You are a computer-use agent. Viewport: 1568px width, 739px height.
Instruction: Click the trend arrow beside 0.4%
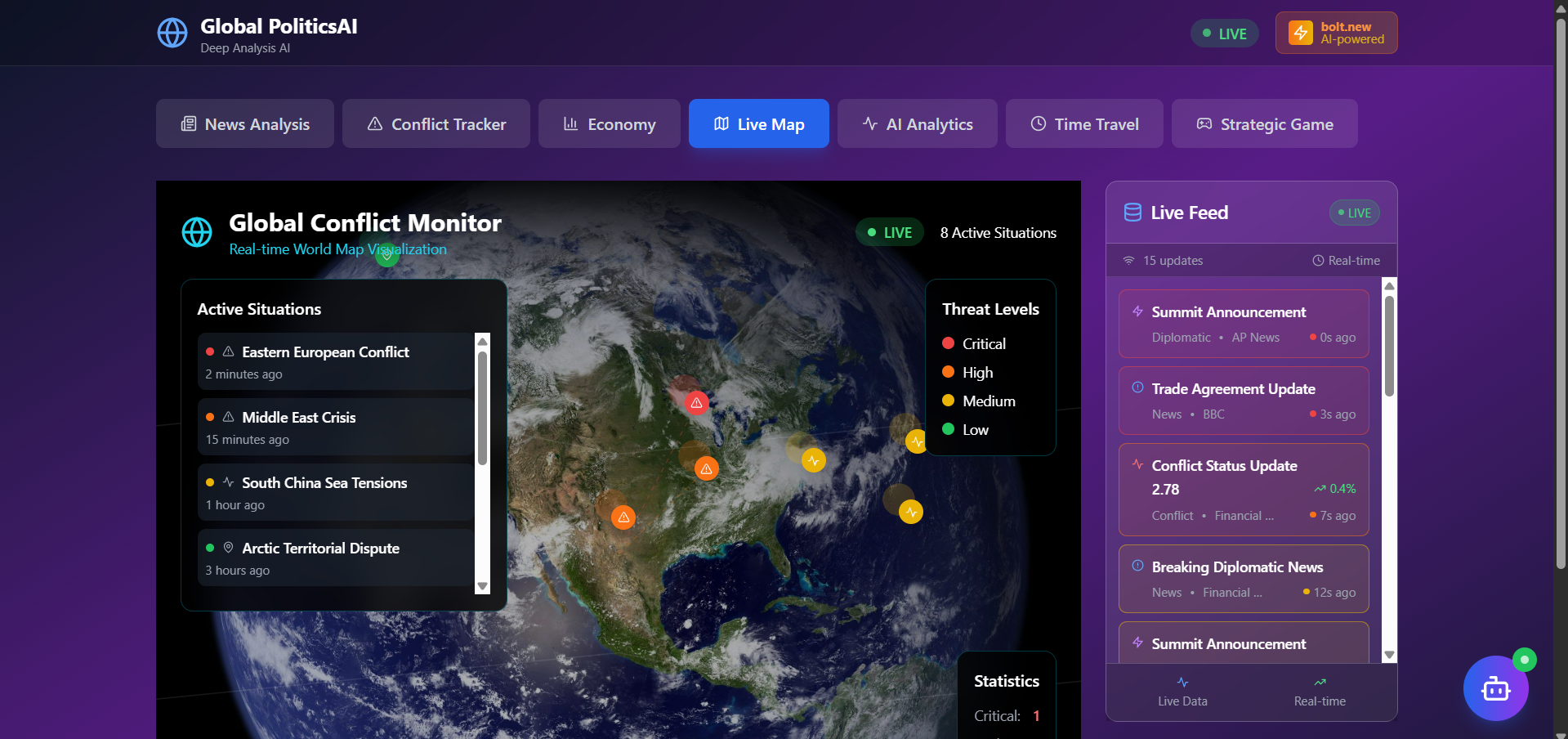[1320, 489]
